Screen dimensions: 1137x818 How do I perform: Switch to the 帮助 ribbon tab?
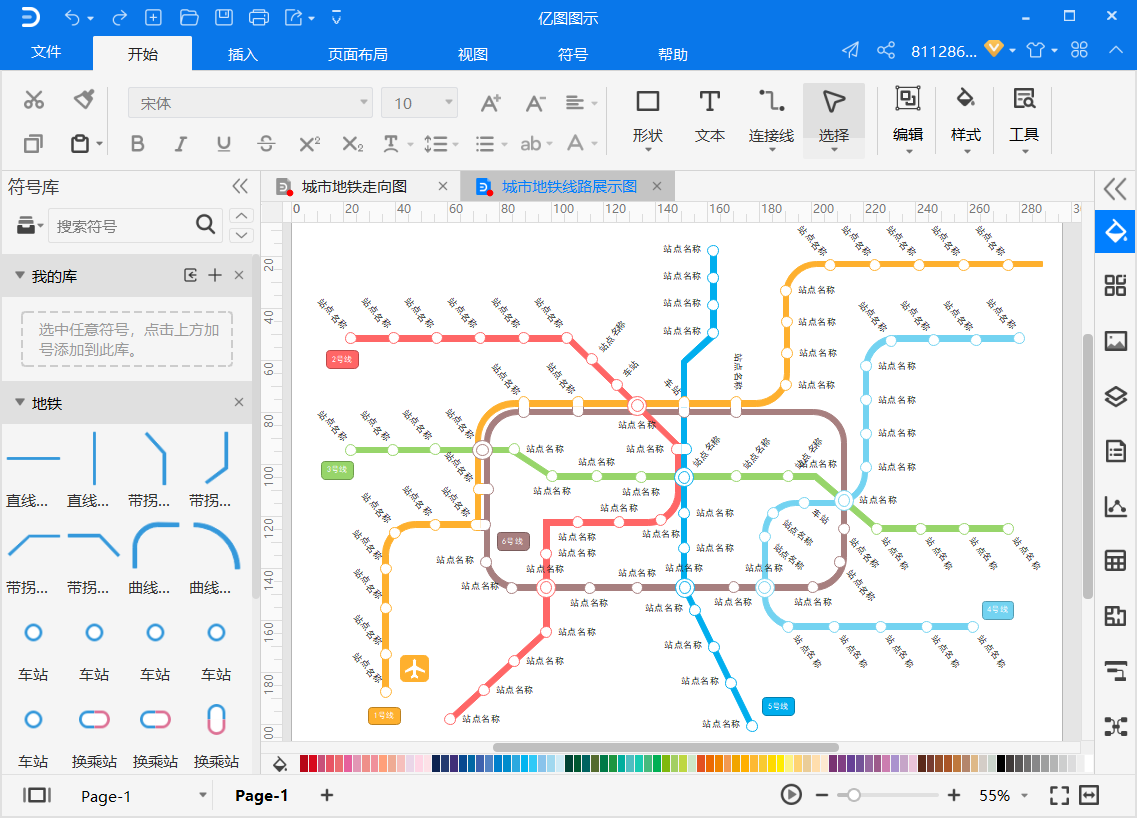click(673, 54)
